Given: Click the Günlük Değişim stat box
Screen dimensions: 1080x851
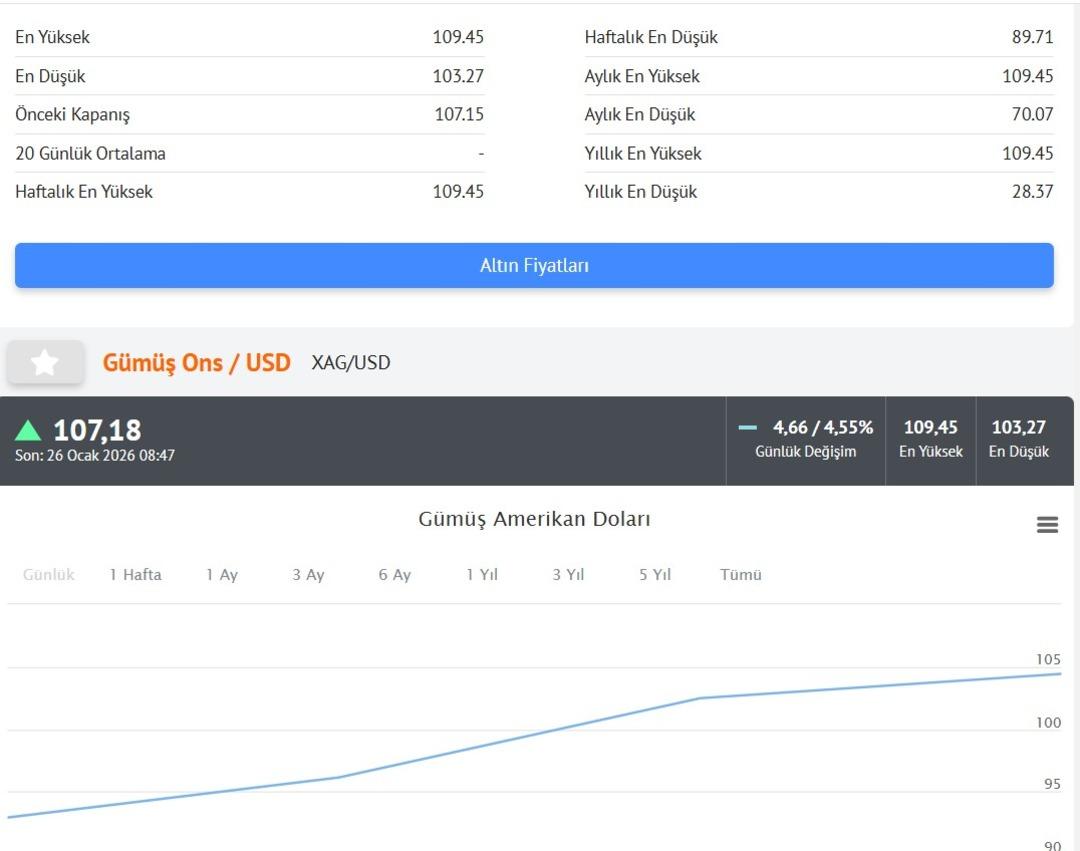Looking at the screenshot, I should pos(806,440).
